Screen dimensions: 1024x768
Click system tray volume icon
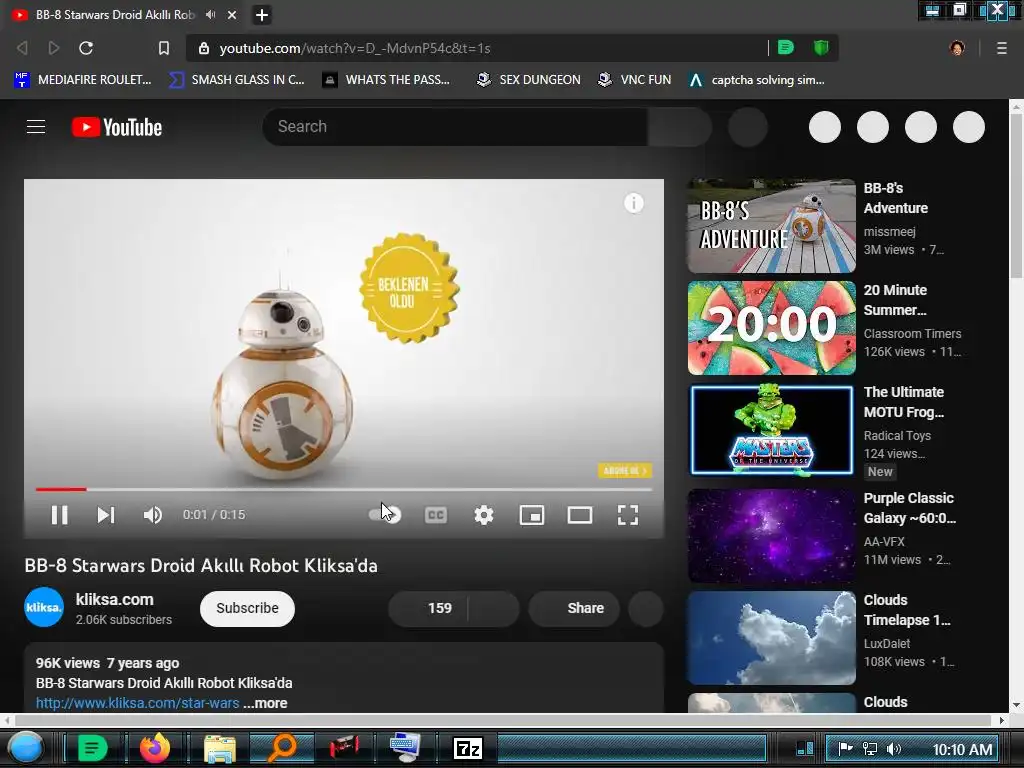(894, 749)
